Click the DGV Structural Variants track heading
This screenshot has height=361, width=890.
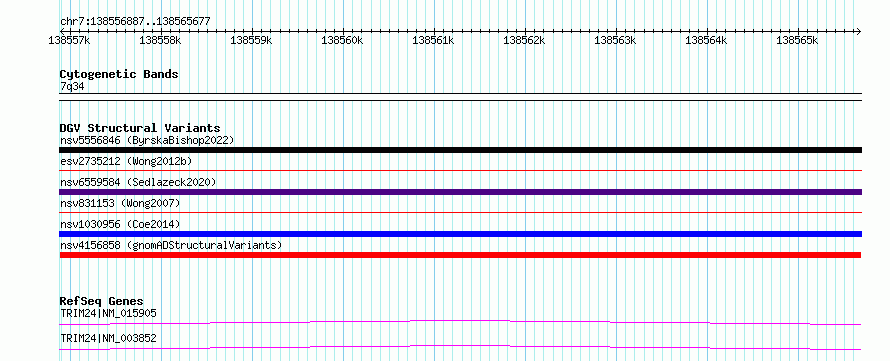click(x=140, y=128)
